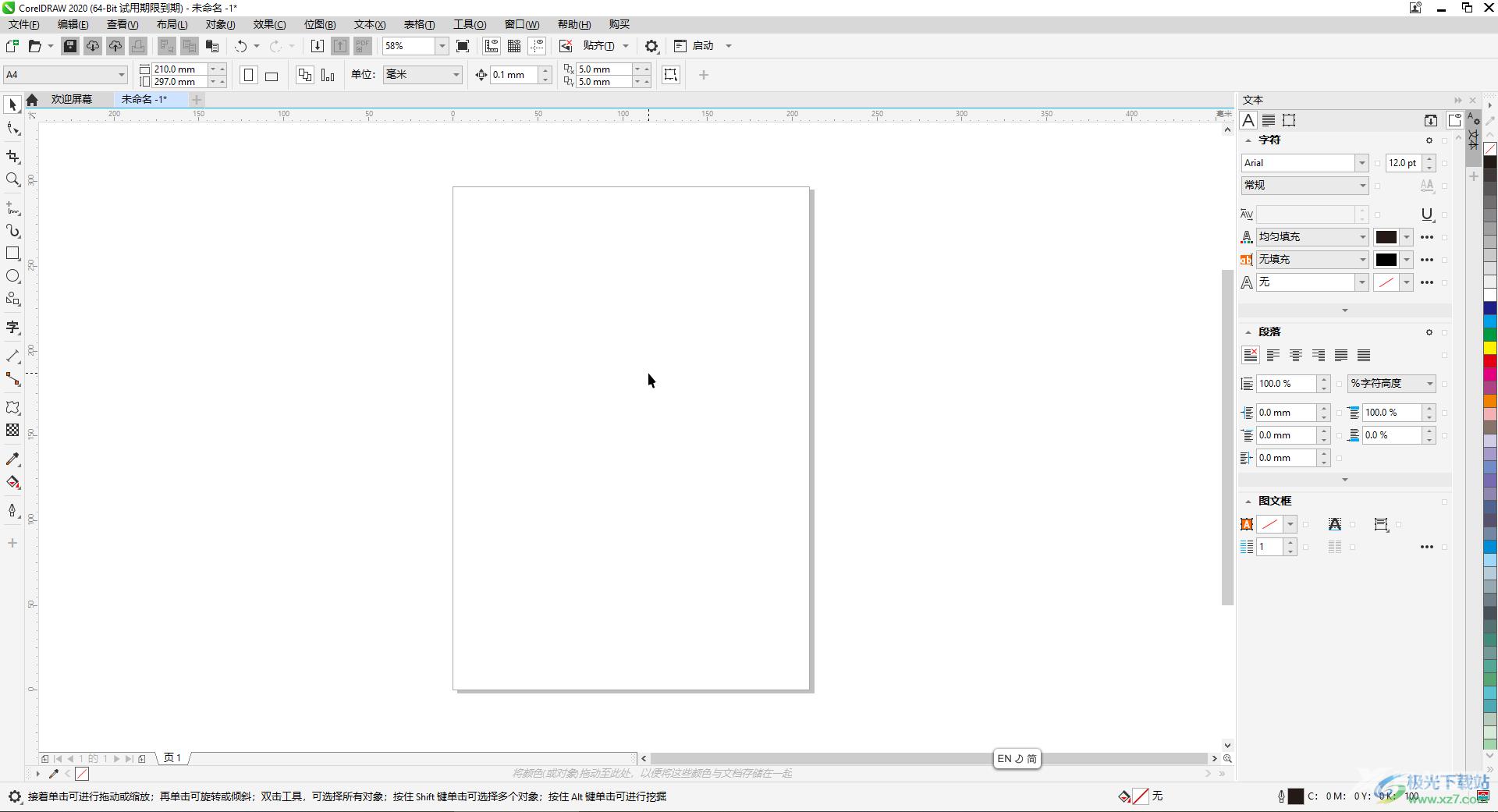Select the Crop tool
The image size is (1498, 812).
tap(12, 157)
